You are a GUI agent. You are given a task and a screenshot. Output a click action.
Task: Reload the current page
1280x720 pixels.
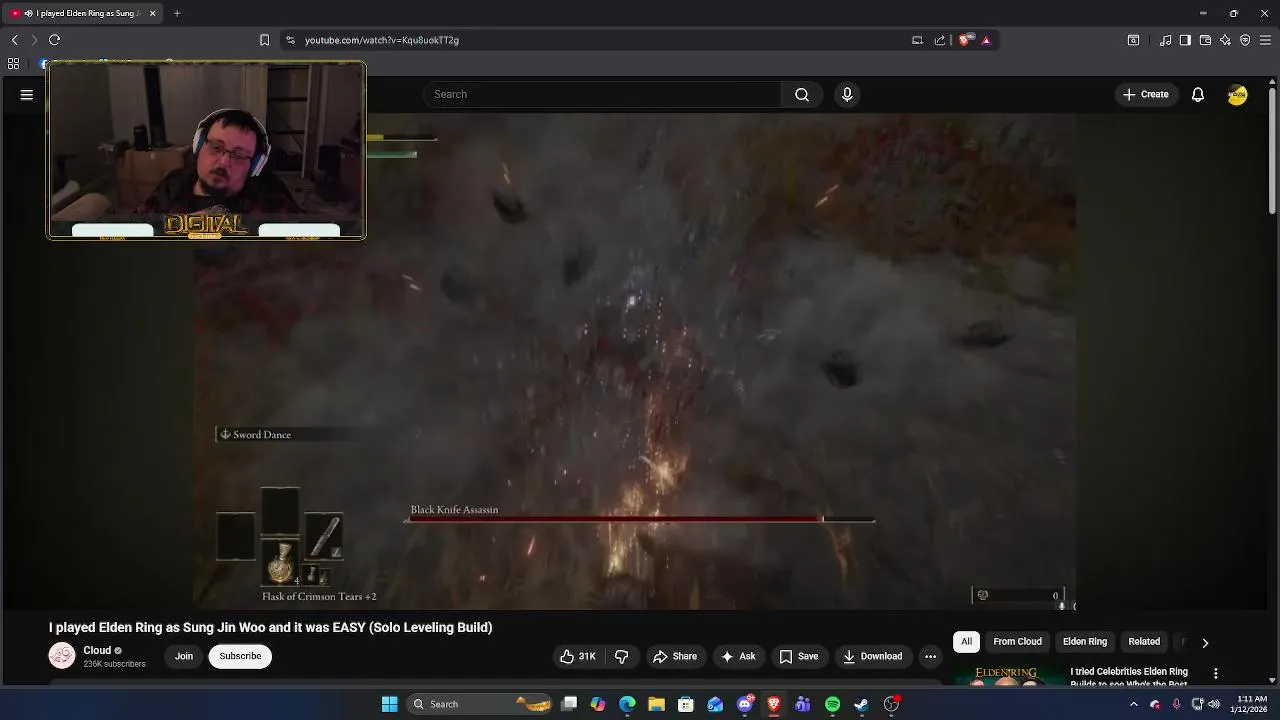click(x=55, y=40)
